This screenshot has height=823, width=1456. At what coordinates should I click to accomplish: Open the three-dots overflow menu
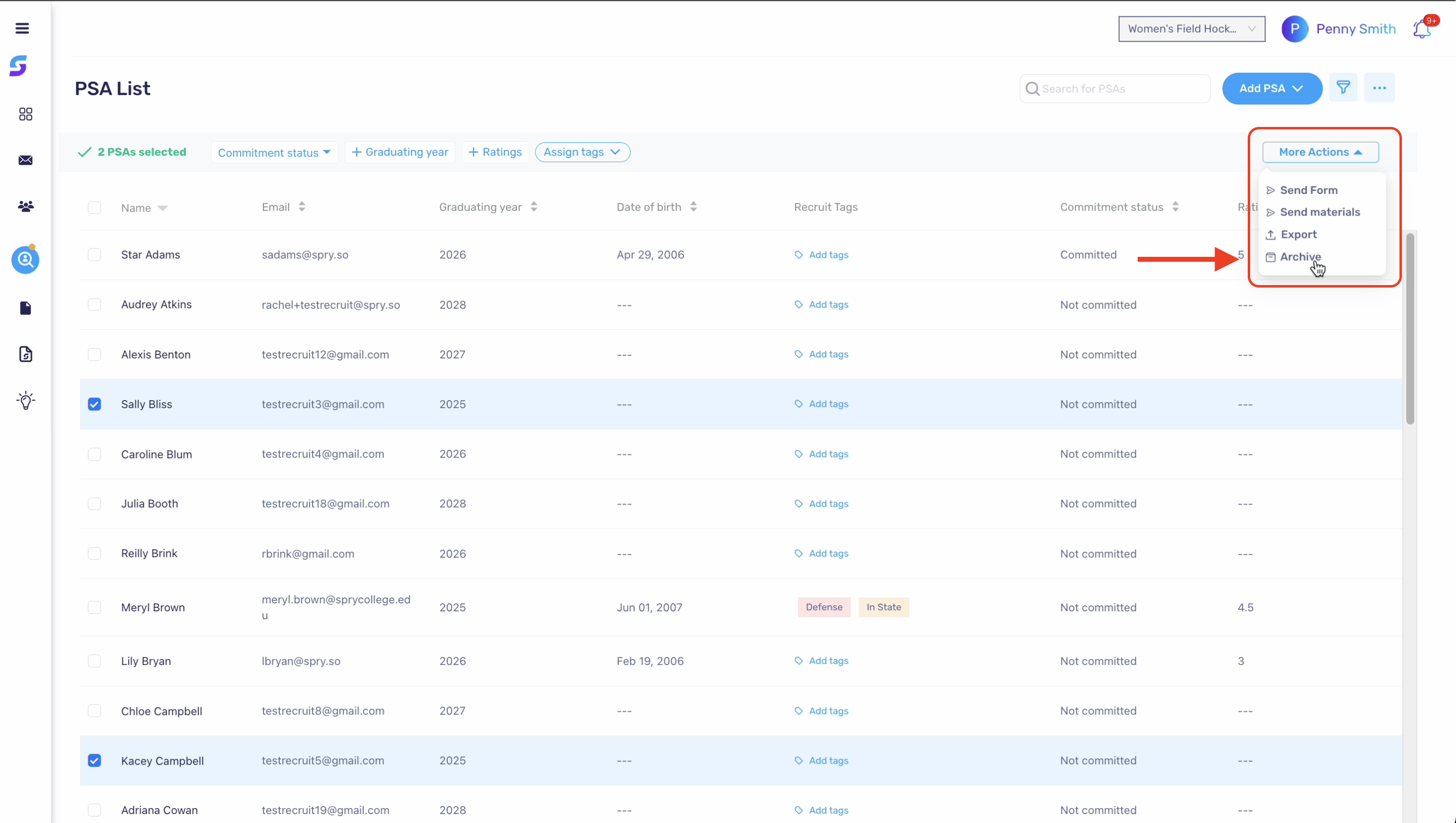coord(1379,88)
